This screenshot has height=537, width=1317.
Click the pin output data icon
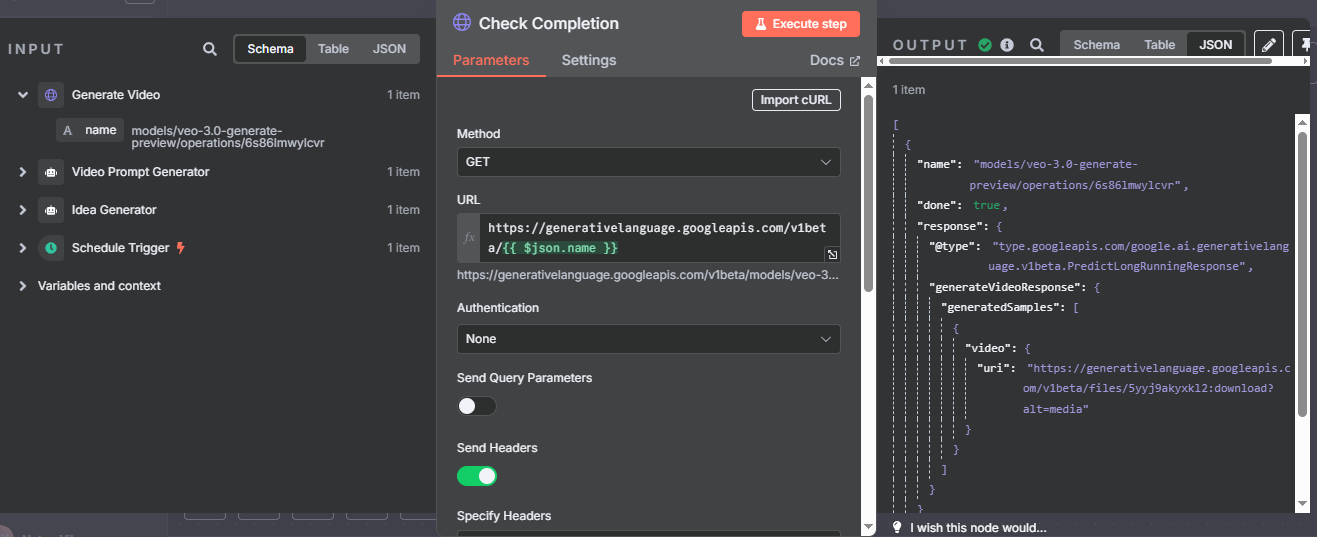click(1305, 45)
